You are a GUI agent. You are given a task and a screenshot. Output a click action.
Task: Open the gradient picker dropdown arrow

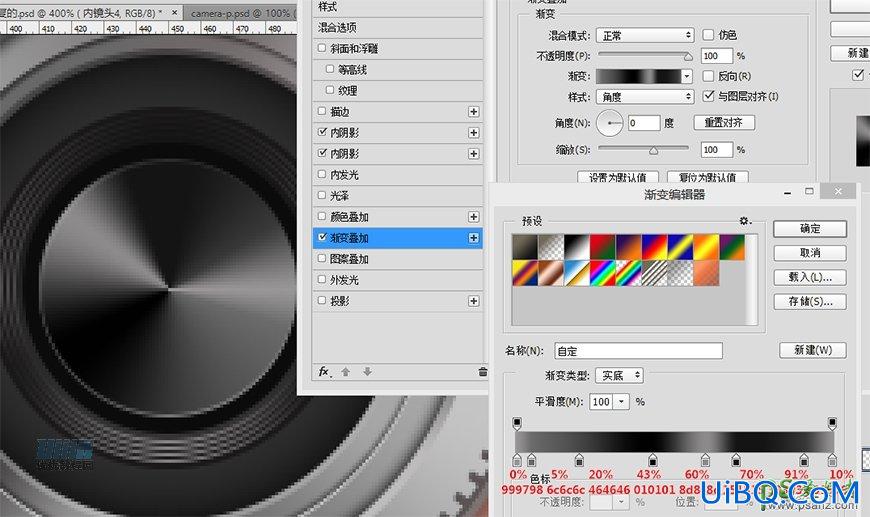coord(687,76)
